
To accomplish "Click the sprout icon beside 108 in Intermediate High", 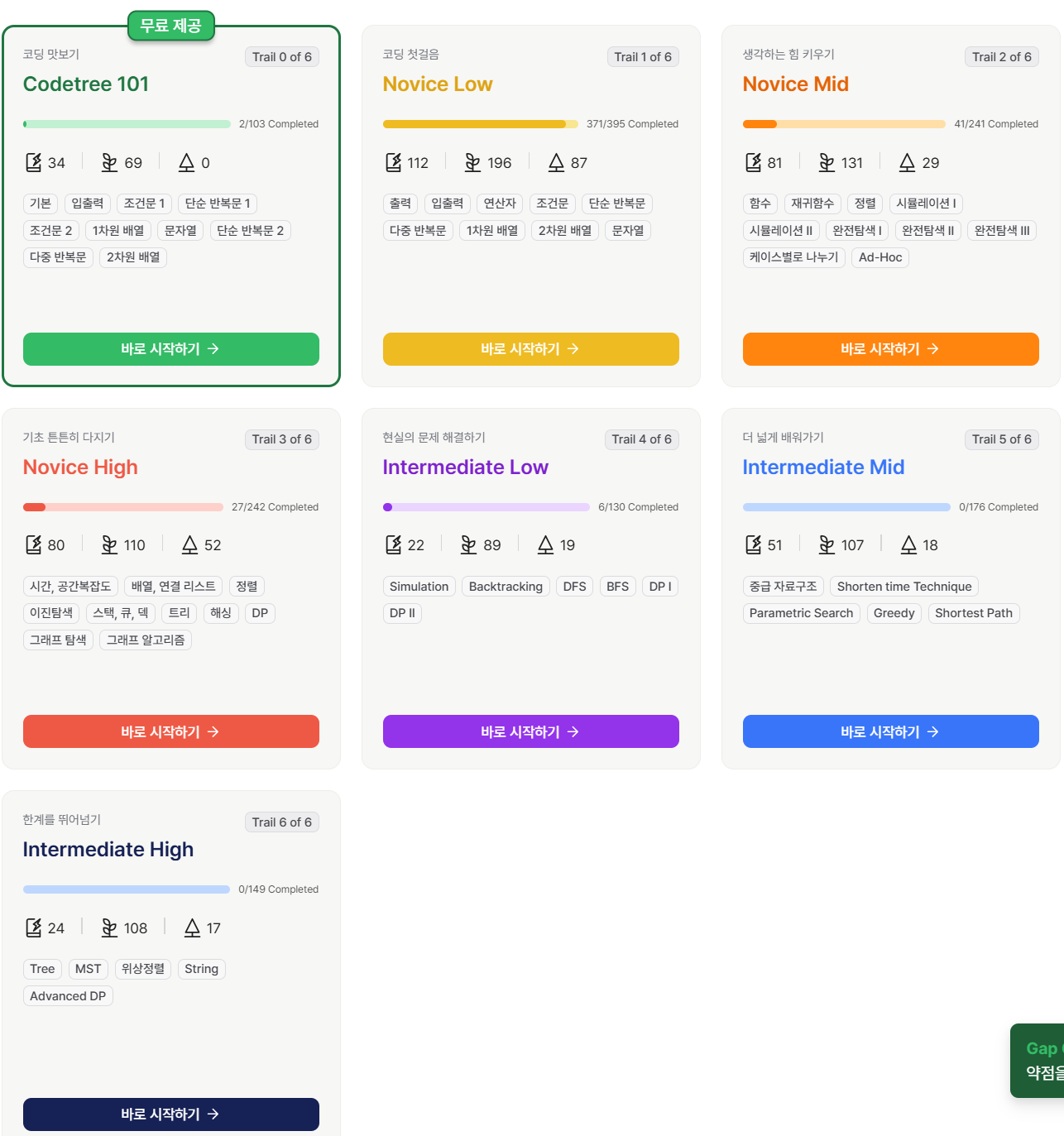I will (x=109, y=927).
